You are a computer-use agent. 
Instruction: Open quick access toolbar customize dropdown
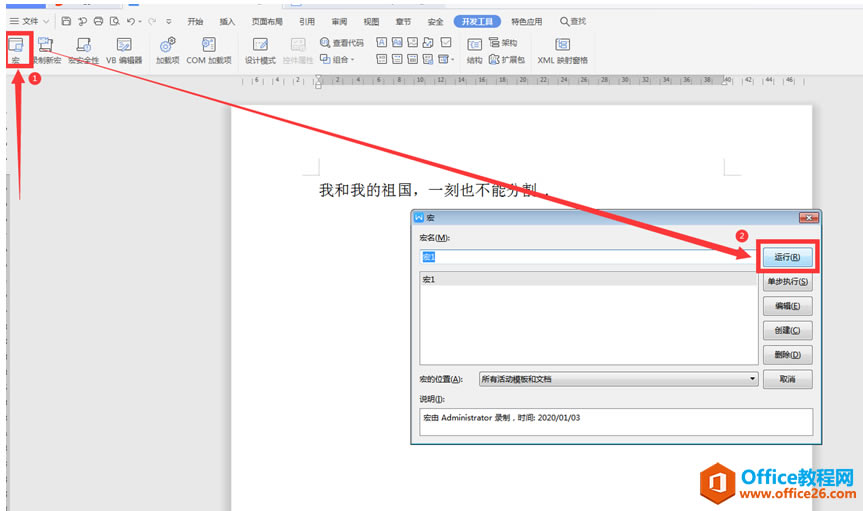168,21
